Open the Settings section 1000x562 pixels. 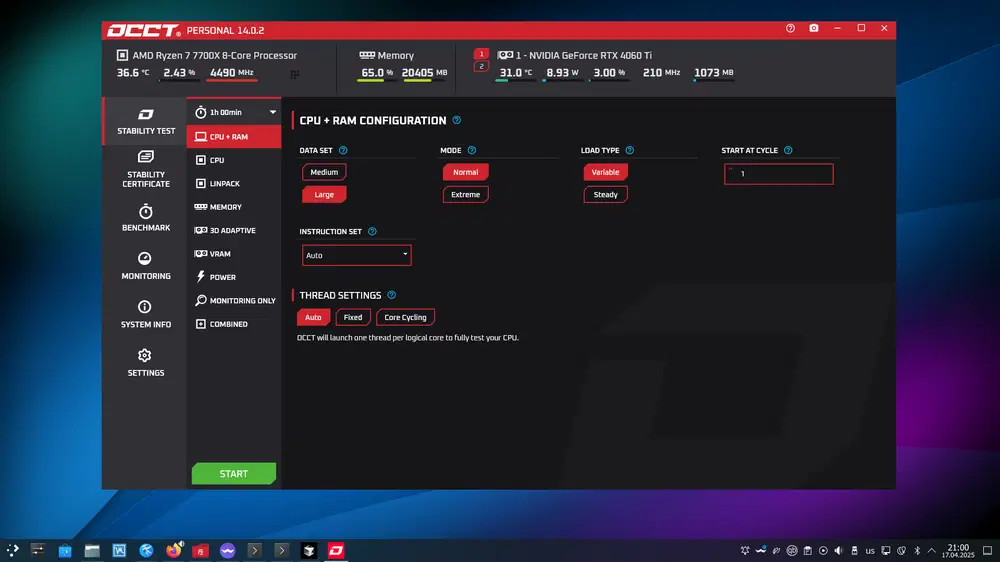[145, 363]
